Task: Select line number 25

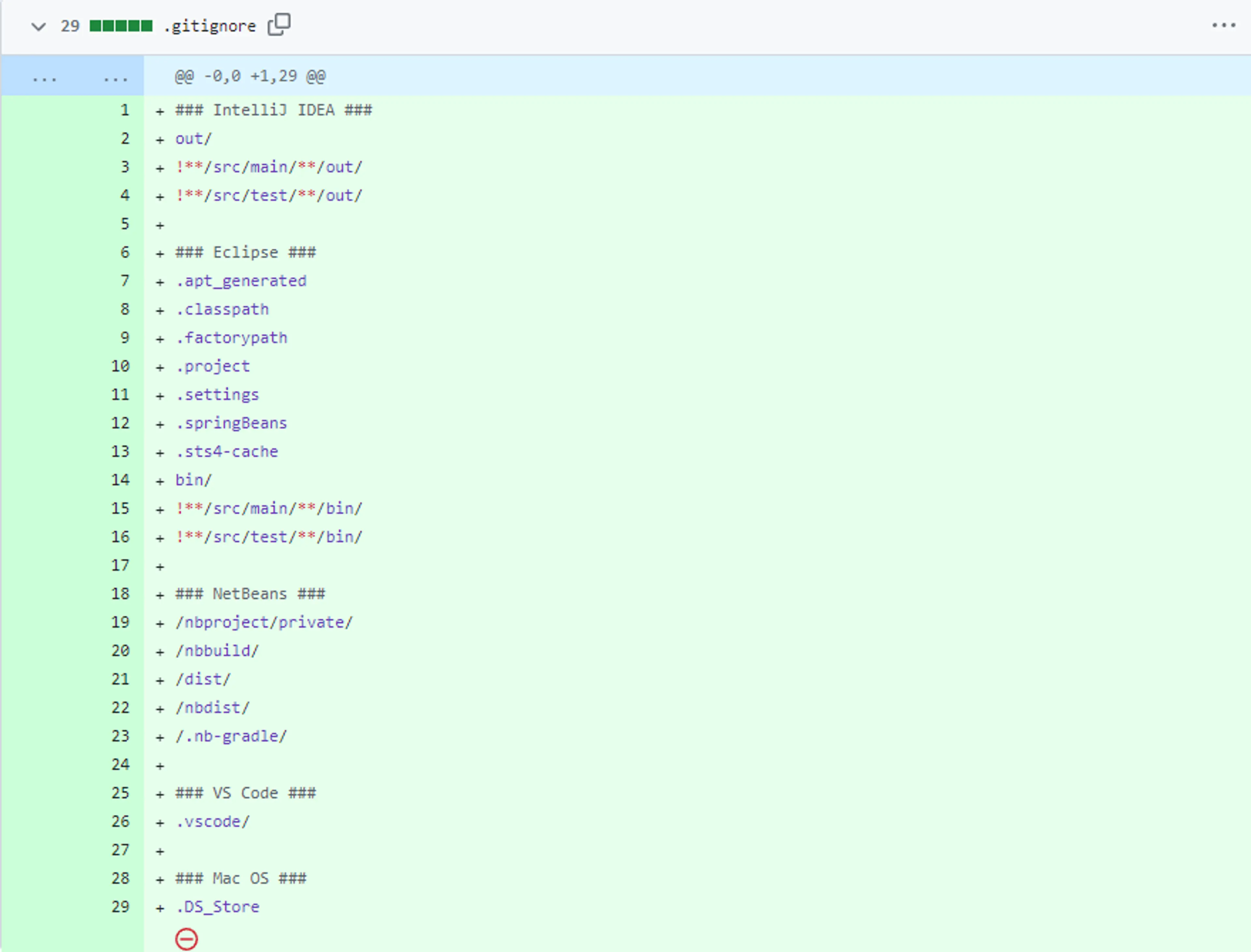Action: [120, 793]
